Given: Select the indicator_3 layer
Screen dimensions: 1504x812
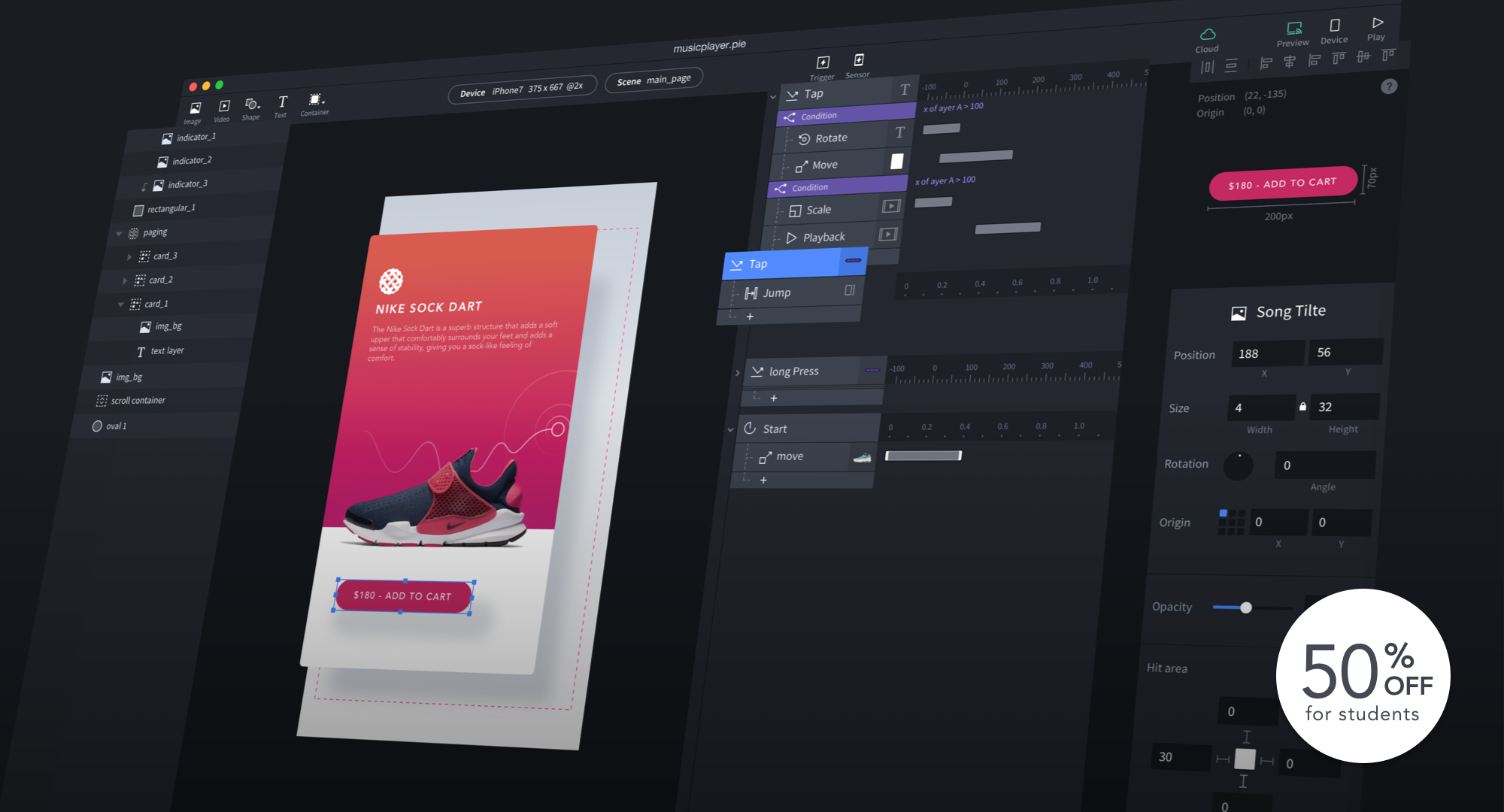Looking at the screenshot, I should 180,184.
